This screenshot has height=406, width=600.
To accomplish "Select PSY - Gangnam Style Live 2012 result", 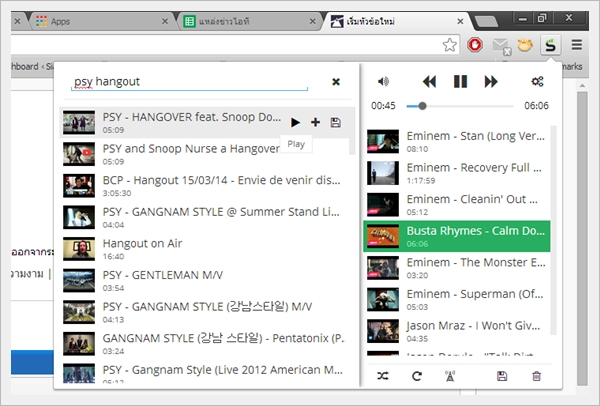I will click(205, 372).
